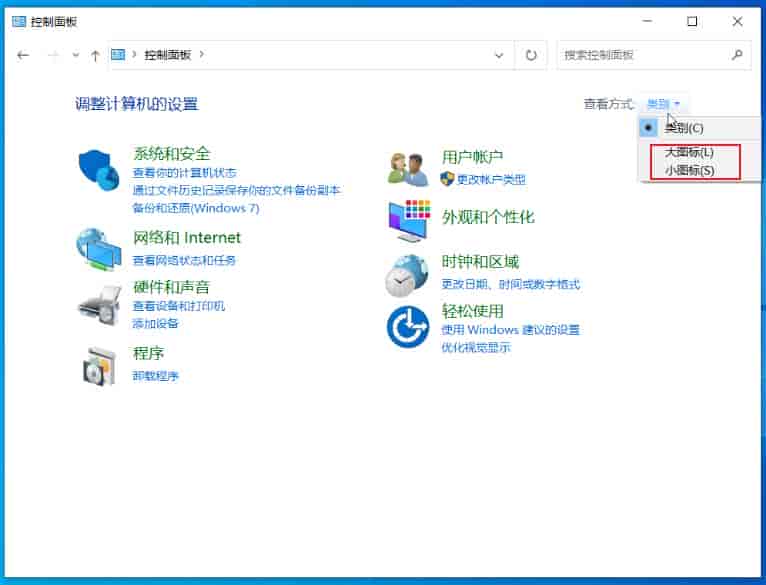Open the 时钟和区域 heading link
766x585 pixels.
[x=480, y=262]
